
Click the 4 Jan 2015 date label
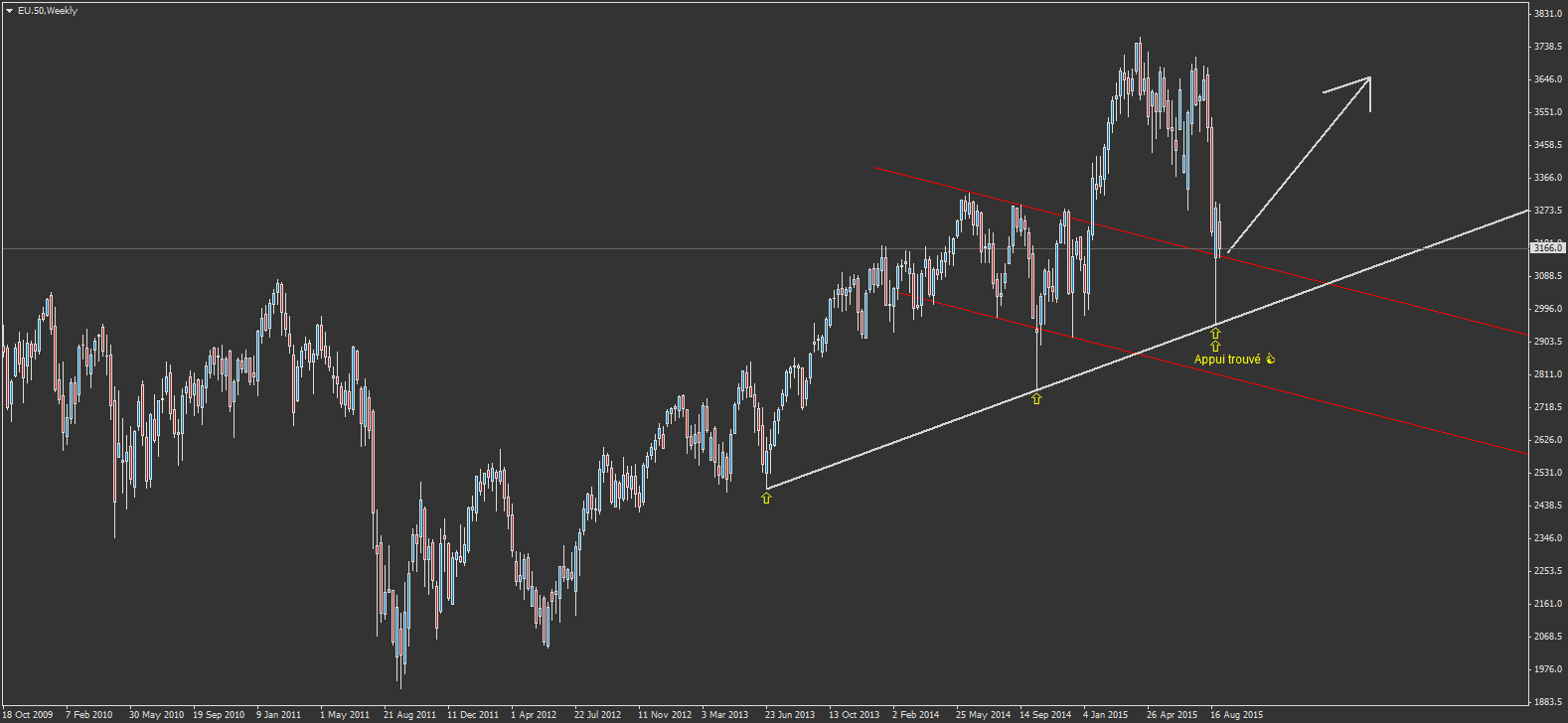(1106, 715)
